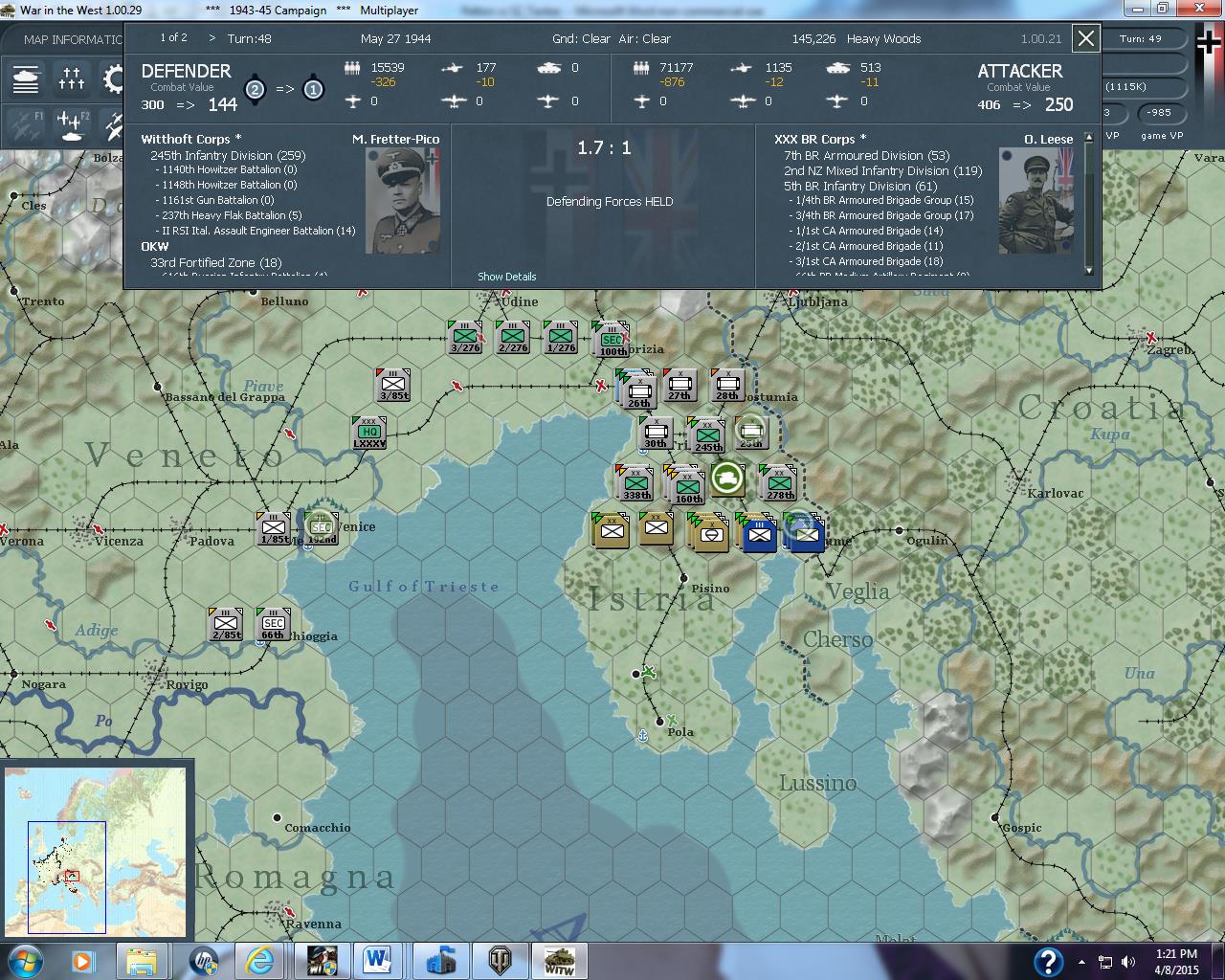Open World of Tanks taskbar icon
The width and height of the screenshot is (1225, 980).
click(501, 961)
